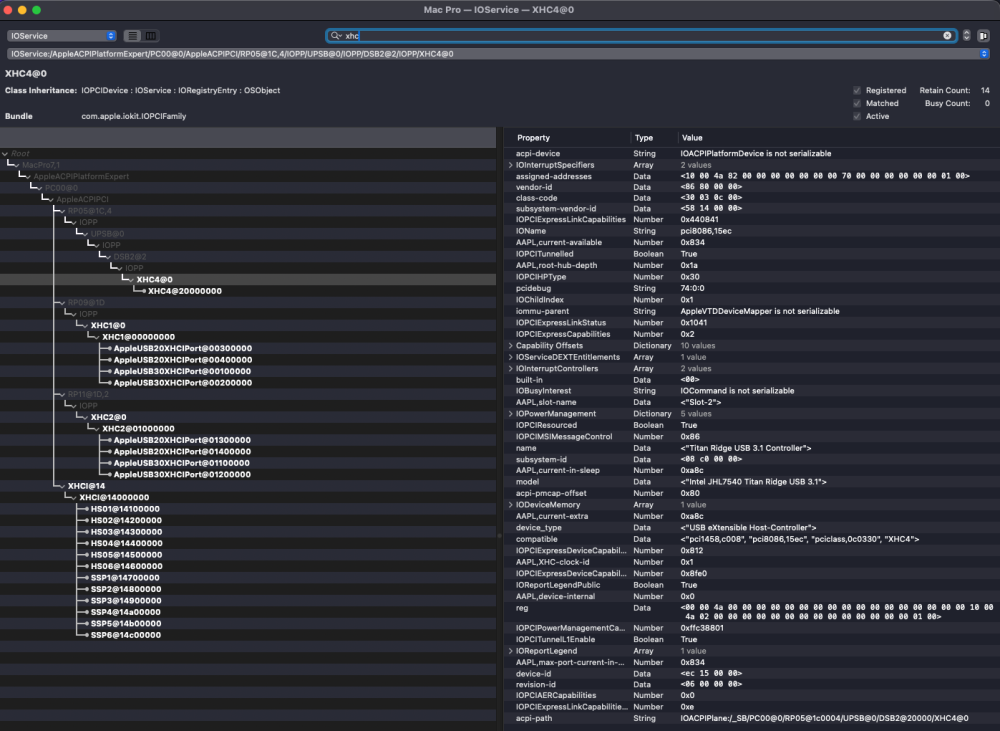
Task: Select HS01@14100000 port entry
Action: pos(125,509)
